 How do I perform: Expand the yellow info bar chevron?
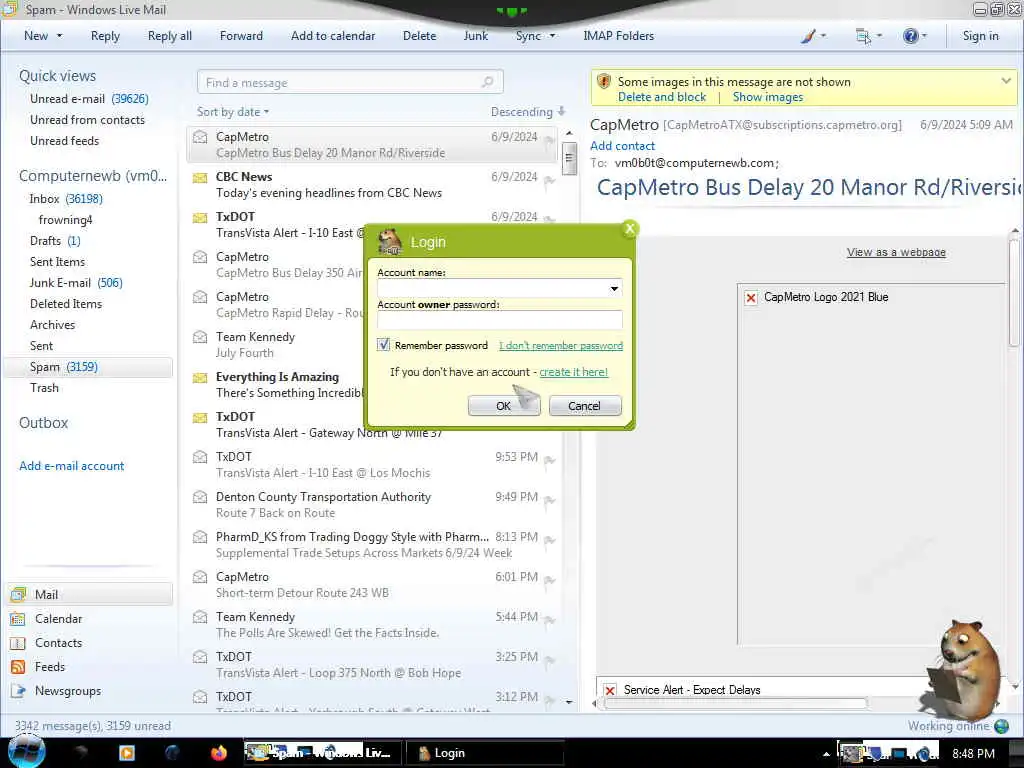(x=1006, y=81)
